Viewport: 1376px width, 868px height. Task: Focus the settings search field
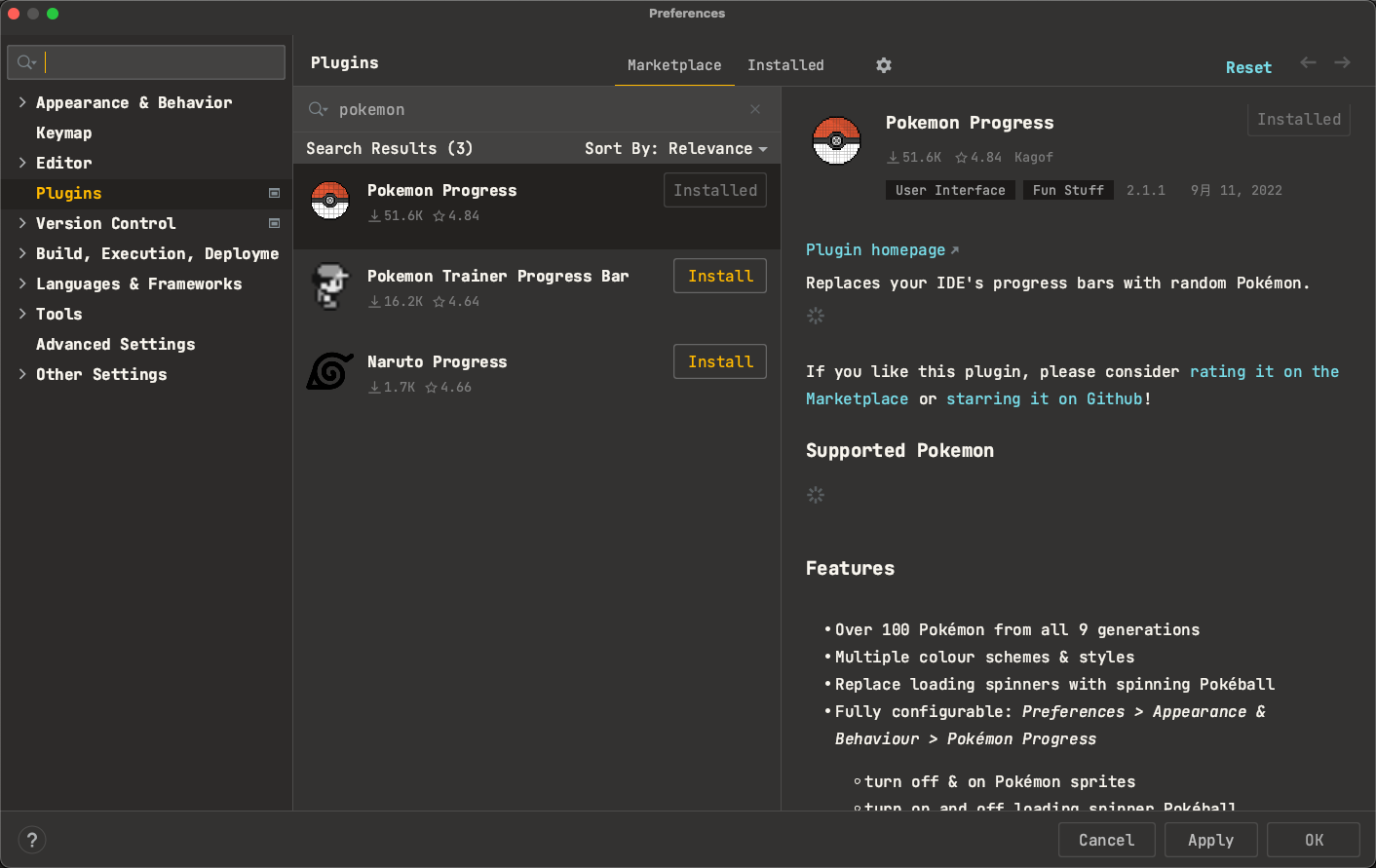(x=146, y=62)
